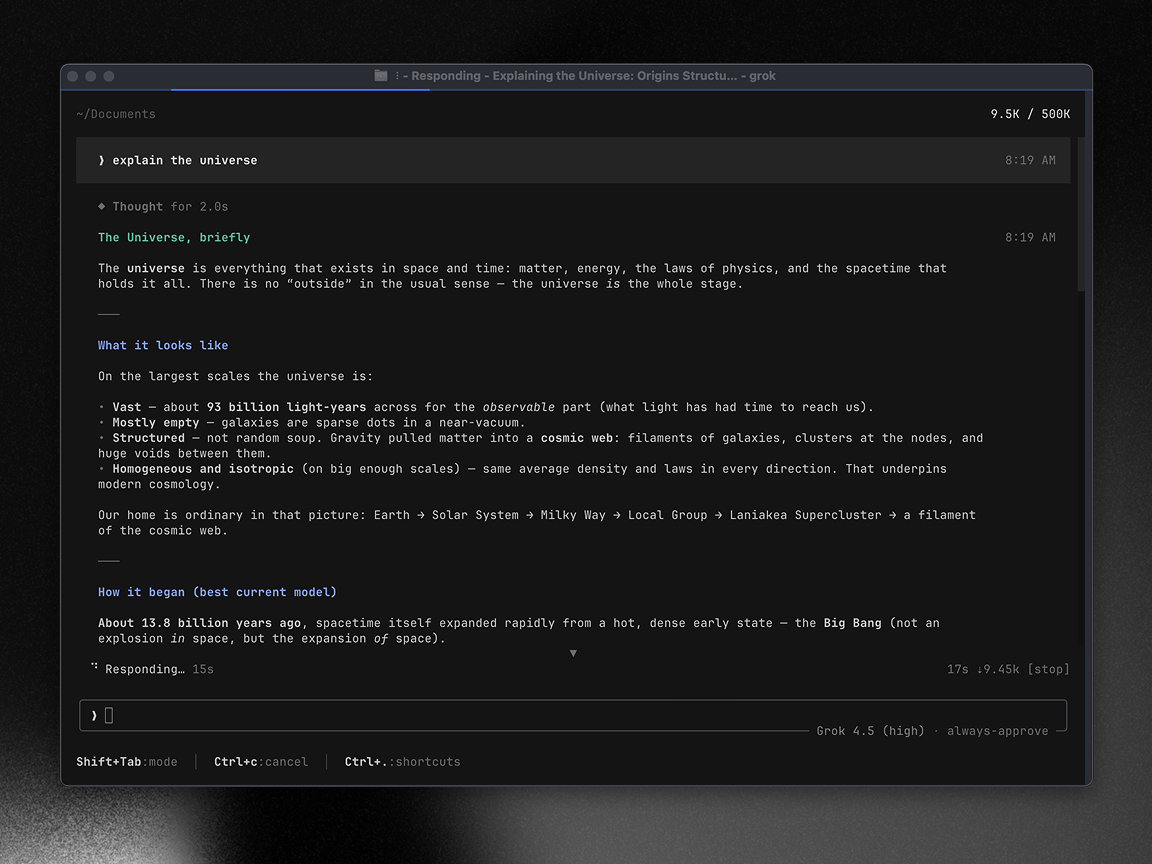This screenshot has width=1152, height=864.
Task: Click the 'Mostly empty' bullet text
Action: 156,422
